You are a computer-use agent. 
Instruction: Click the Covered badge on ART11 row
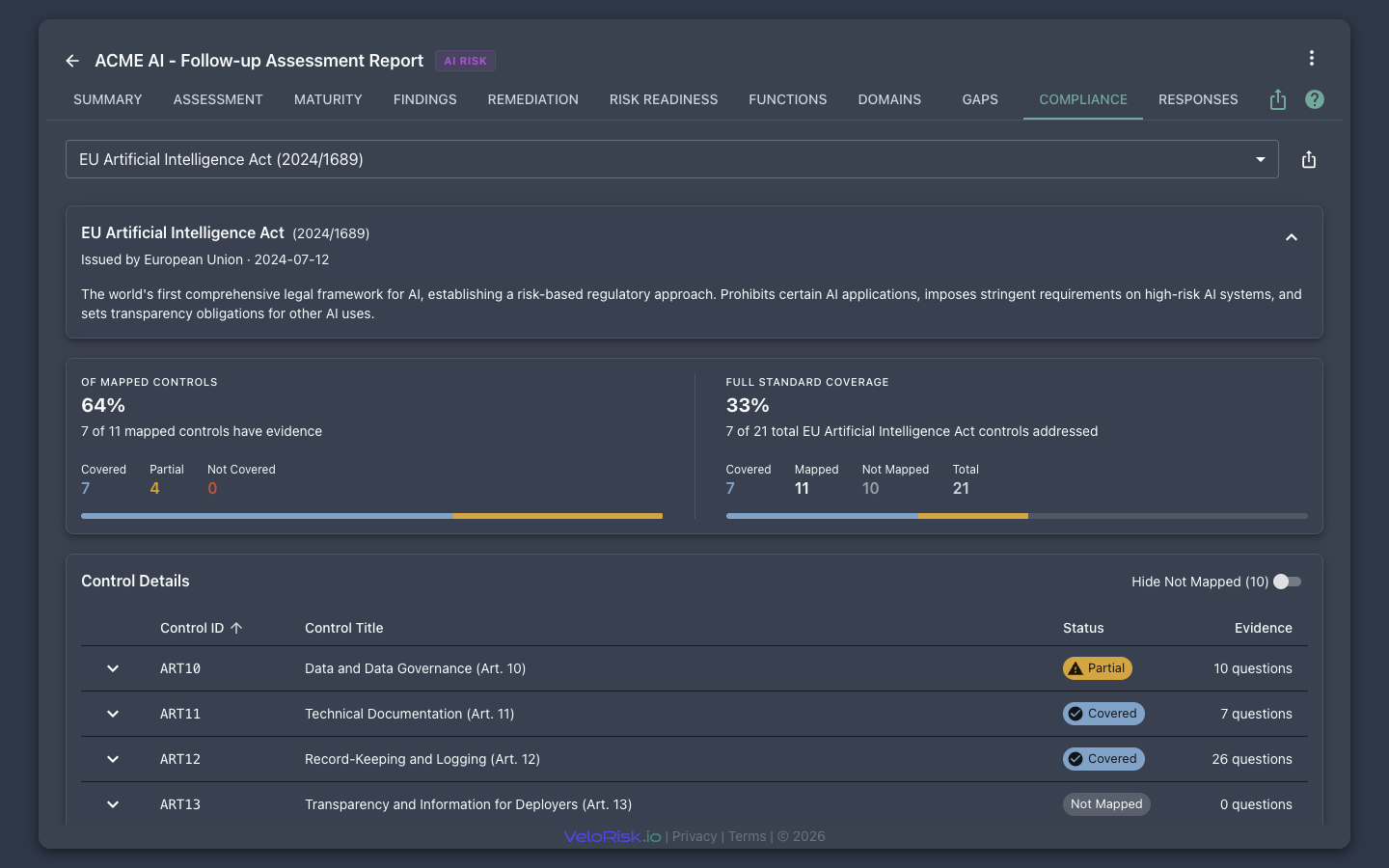1103,714
